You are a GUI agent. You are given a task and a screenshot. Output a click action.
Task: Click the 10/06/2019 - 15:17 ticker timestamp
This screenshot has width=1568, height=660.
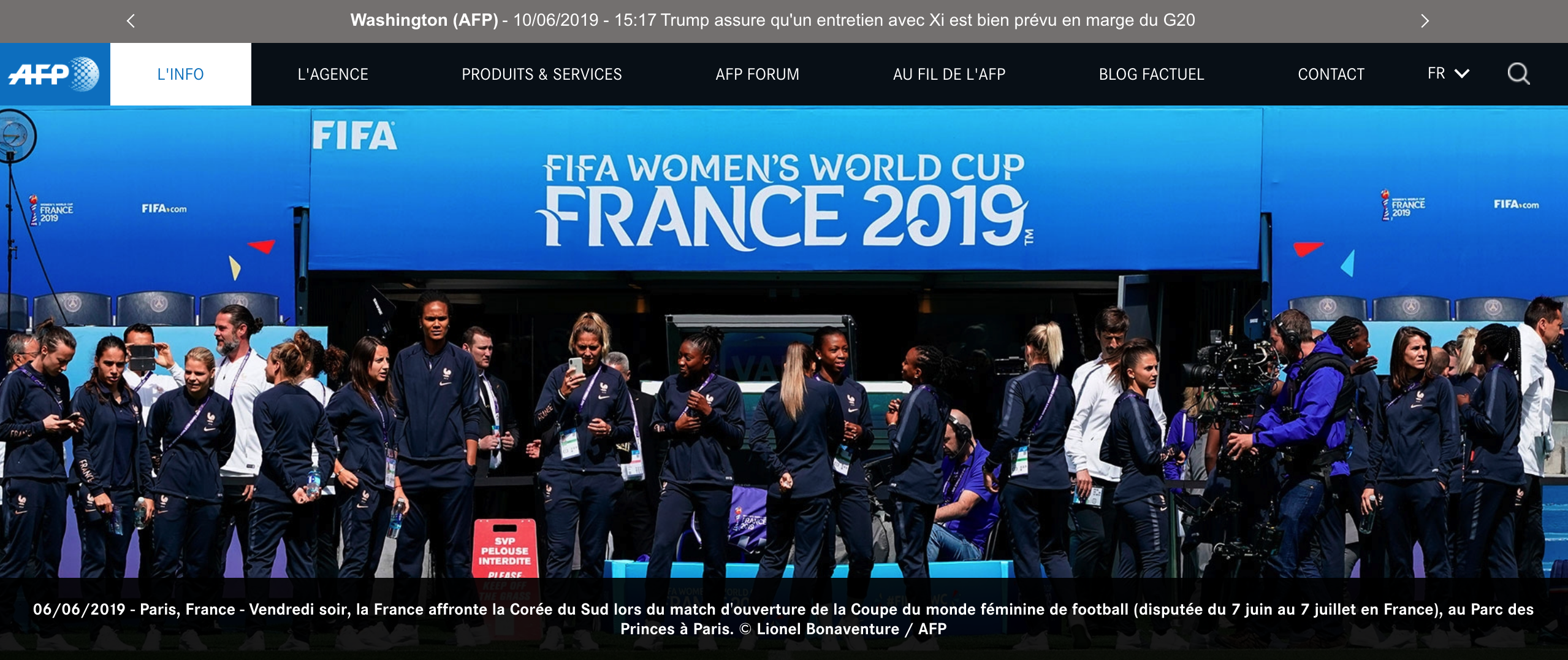(x=584, y=20)
